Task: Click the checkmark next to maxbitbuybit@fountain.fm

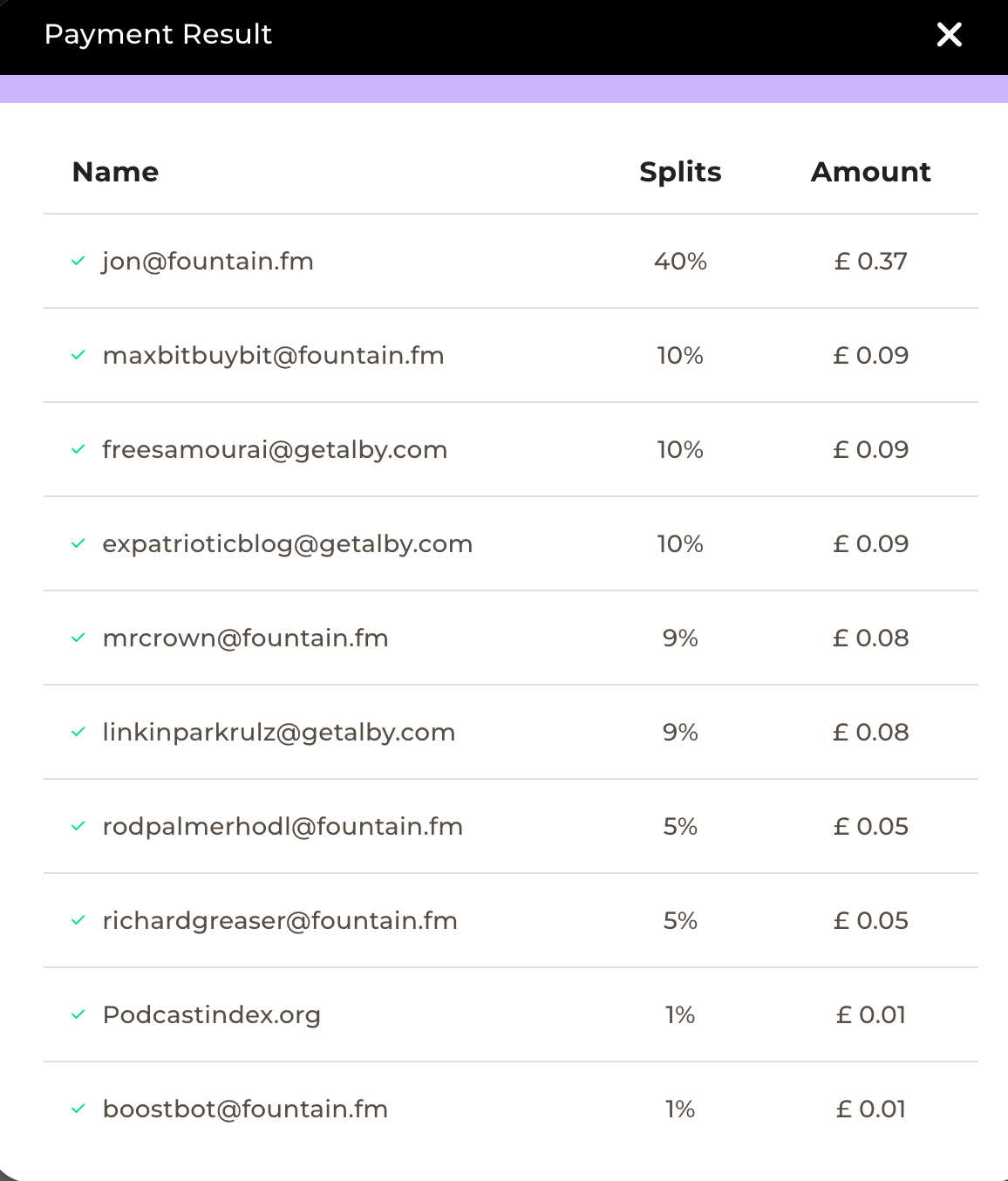Action: click(78, 355)
